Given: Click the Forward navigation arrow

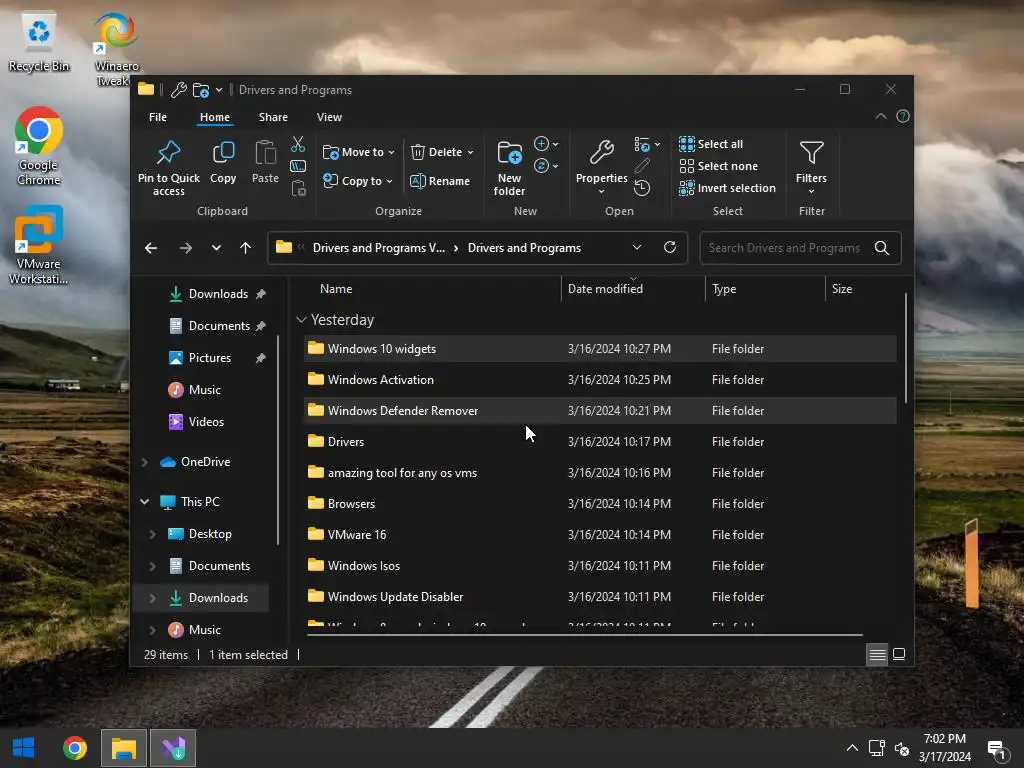Looking at the screenshot, I should click(185, 248).
